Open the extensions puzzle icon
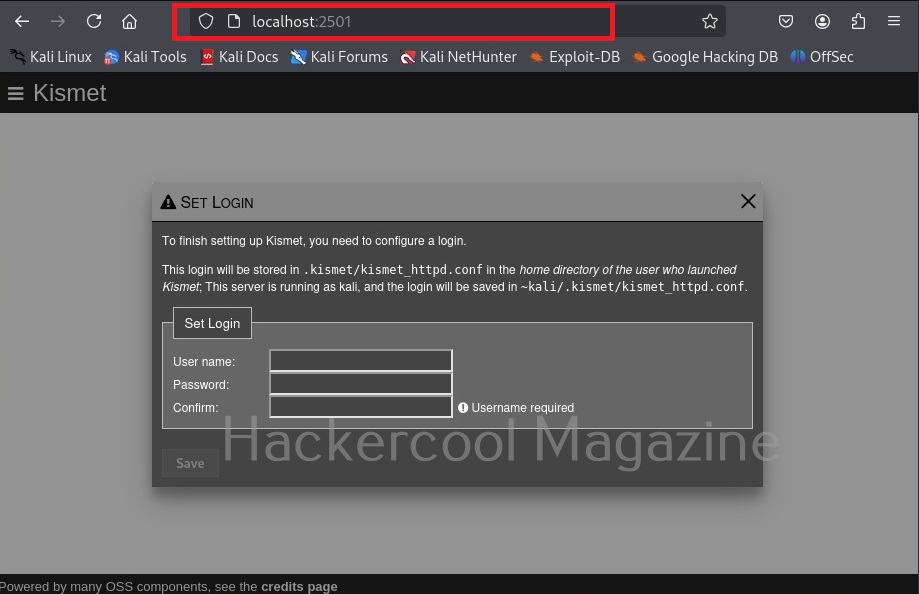 tap(858, 22)
